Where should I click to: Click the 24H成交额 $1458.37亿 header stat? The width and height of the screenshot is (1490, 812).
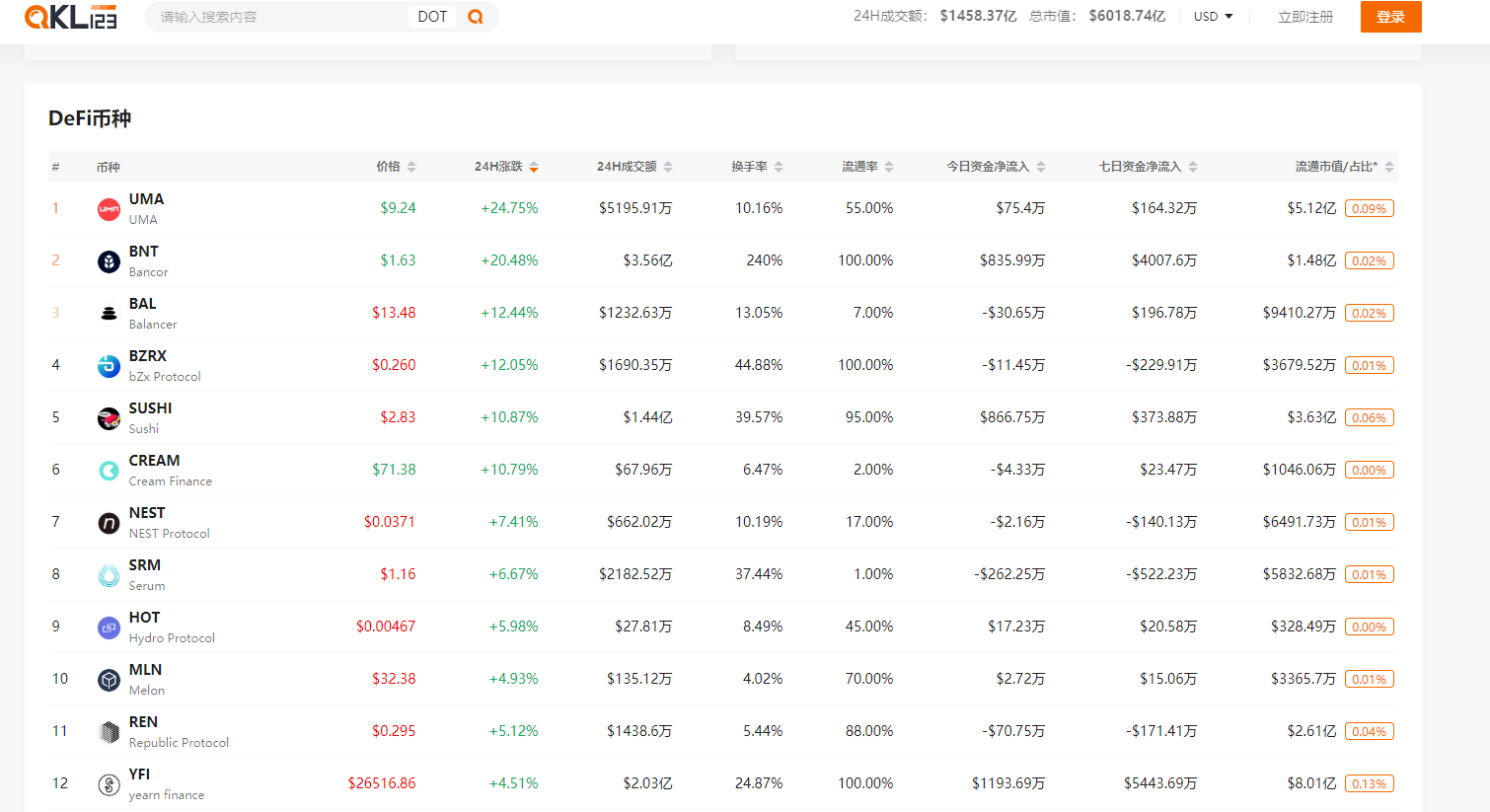[934, 16]
